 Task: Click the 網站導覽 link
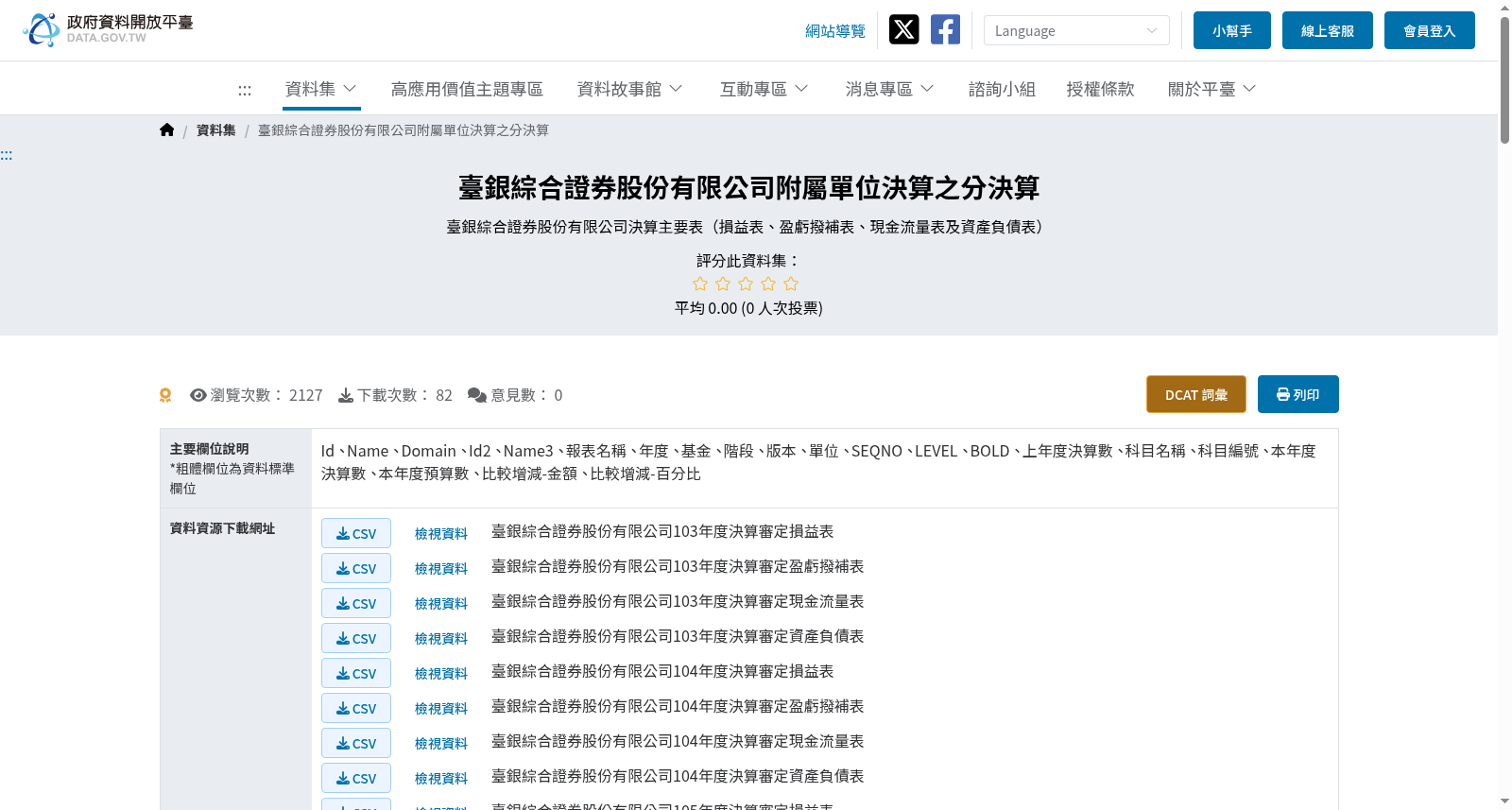835,31
